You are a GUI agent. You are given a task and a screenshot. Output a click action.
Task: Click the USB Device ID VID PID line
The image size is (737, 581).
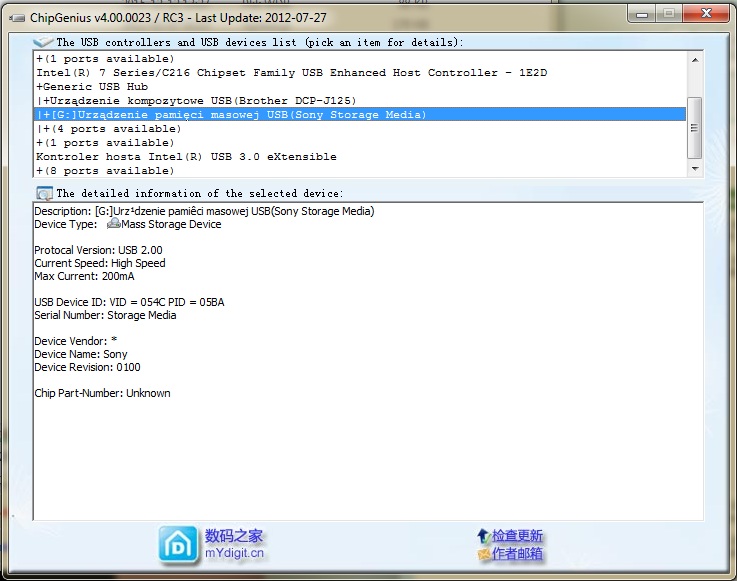[x=129, y=302]
